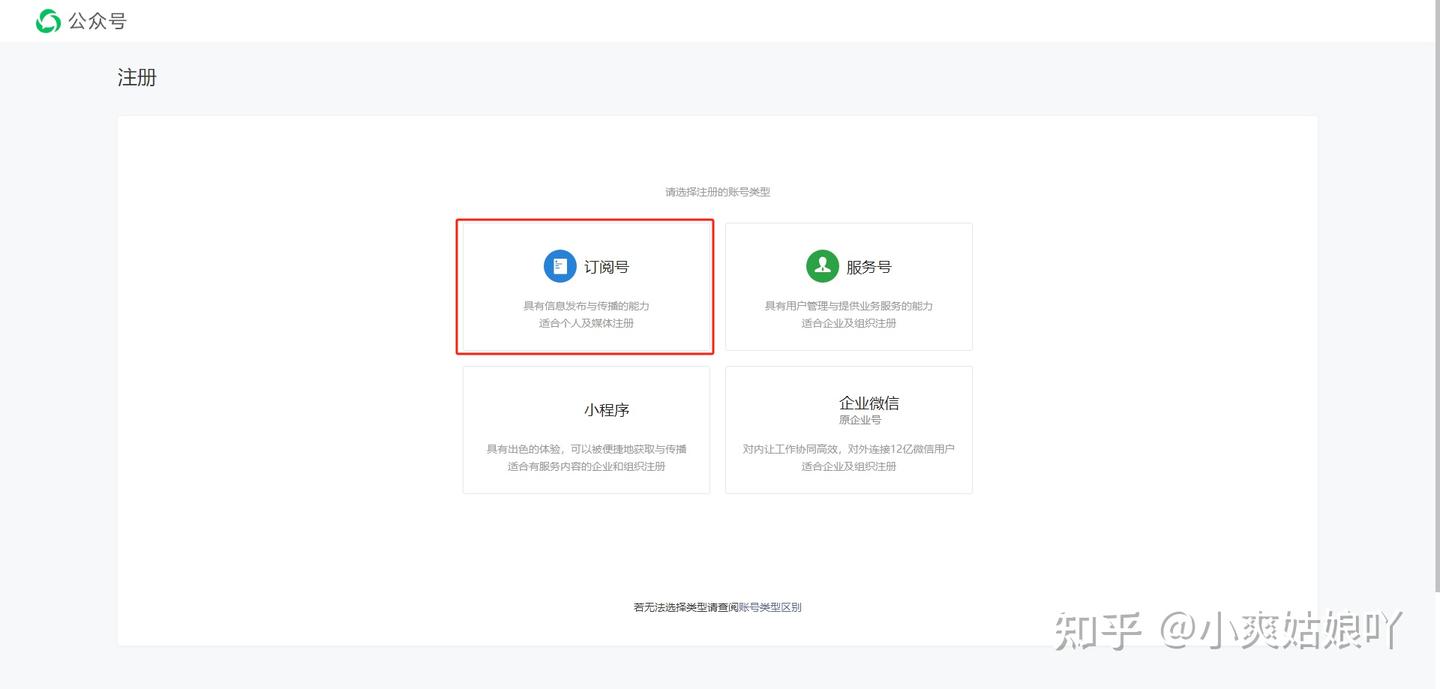Click the 服务号 title text
The width and height of the screenshot is (1440, 689).
[869, 267]
